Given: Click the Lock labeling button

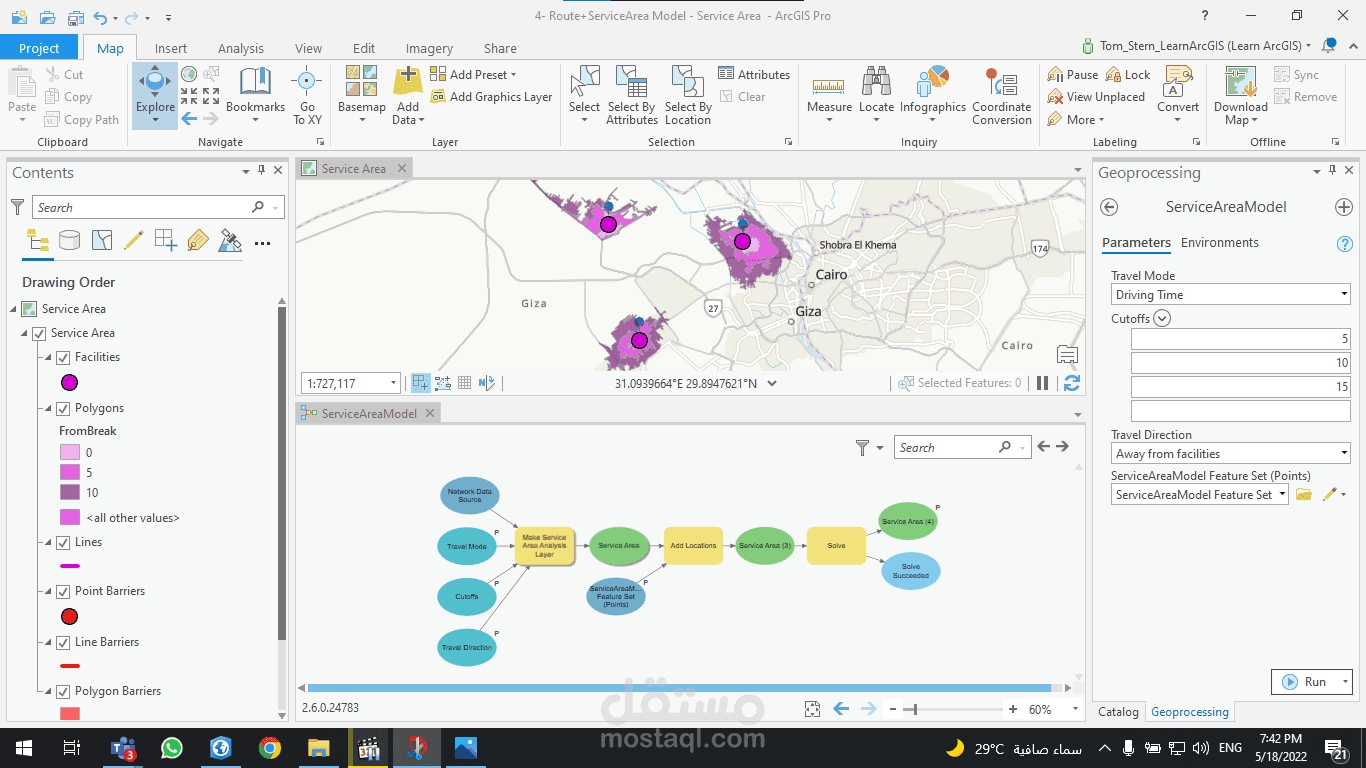Looking at the screenshot, I should click(1128, 74).
